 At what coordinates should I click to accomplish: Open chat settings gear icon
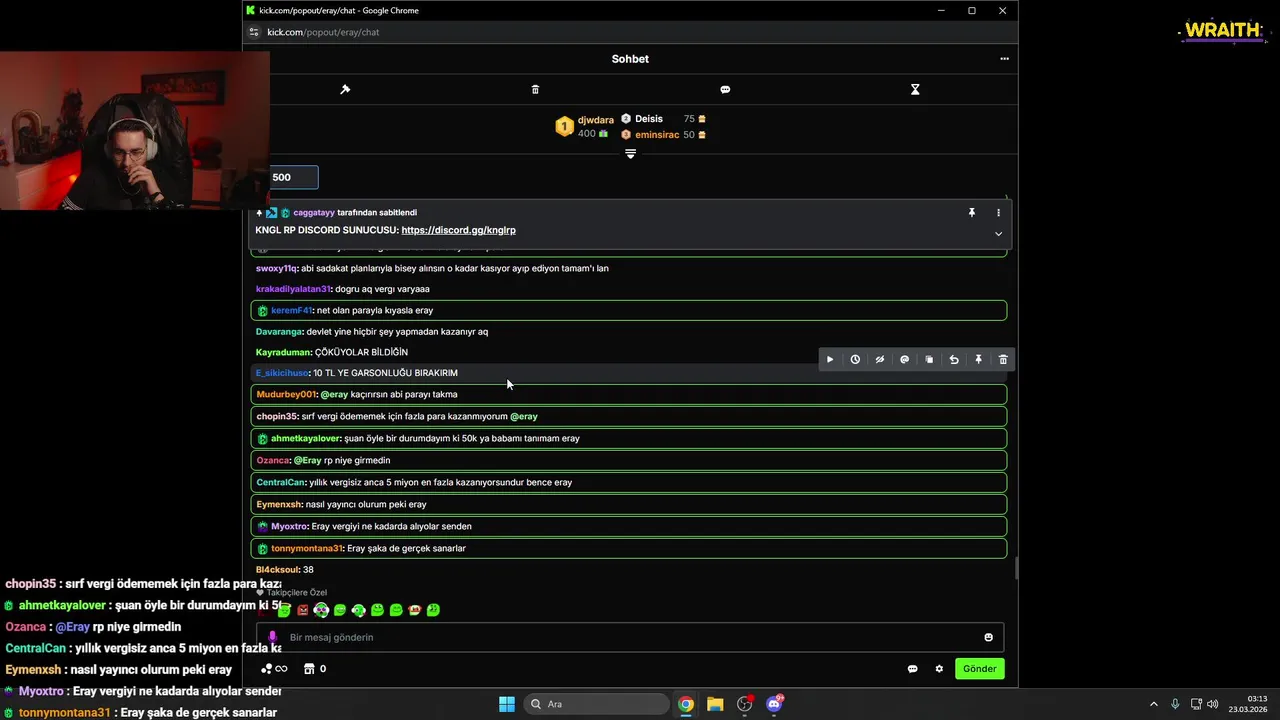[939, 669]
